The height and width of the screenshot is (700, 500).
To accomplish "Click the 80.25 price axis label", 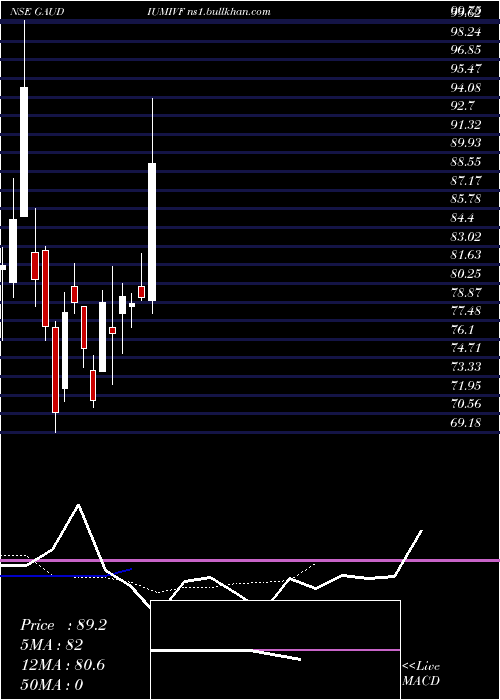I will pos(466,274).
